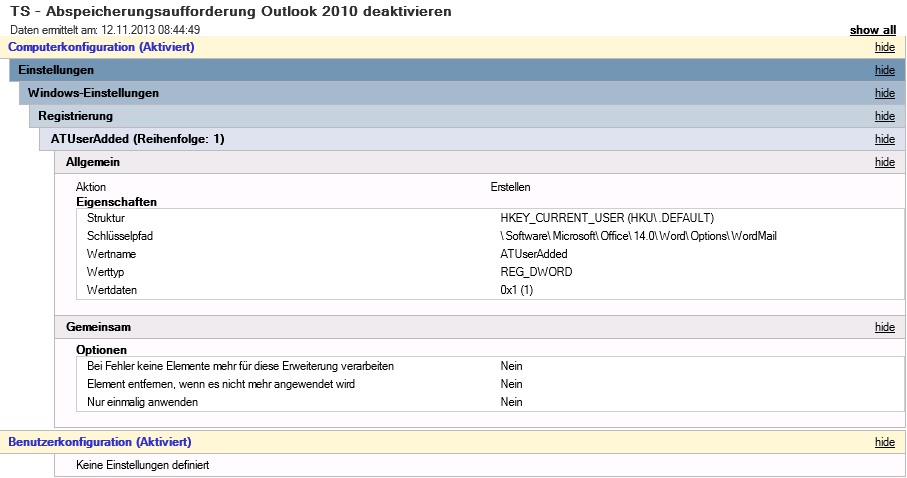
Task: Select the 'ATUserAdded' Wertname value
Action: pos(534,254)
